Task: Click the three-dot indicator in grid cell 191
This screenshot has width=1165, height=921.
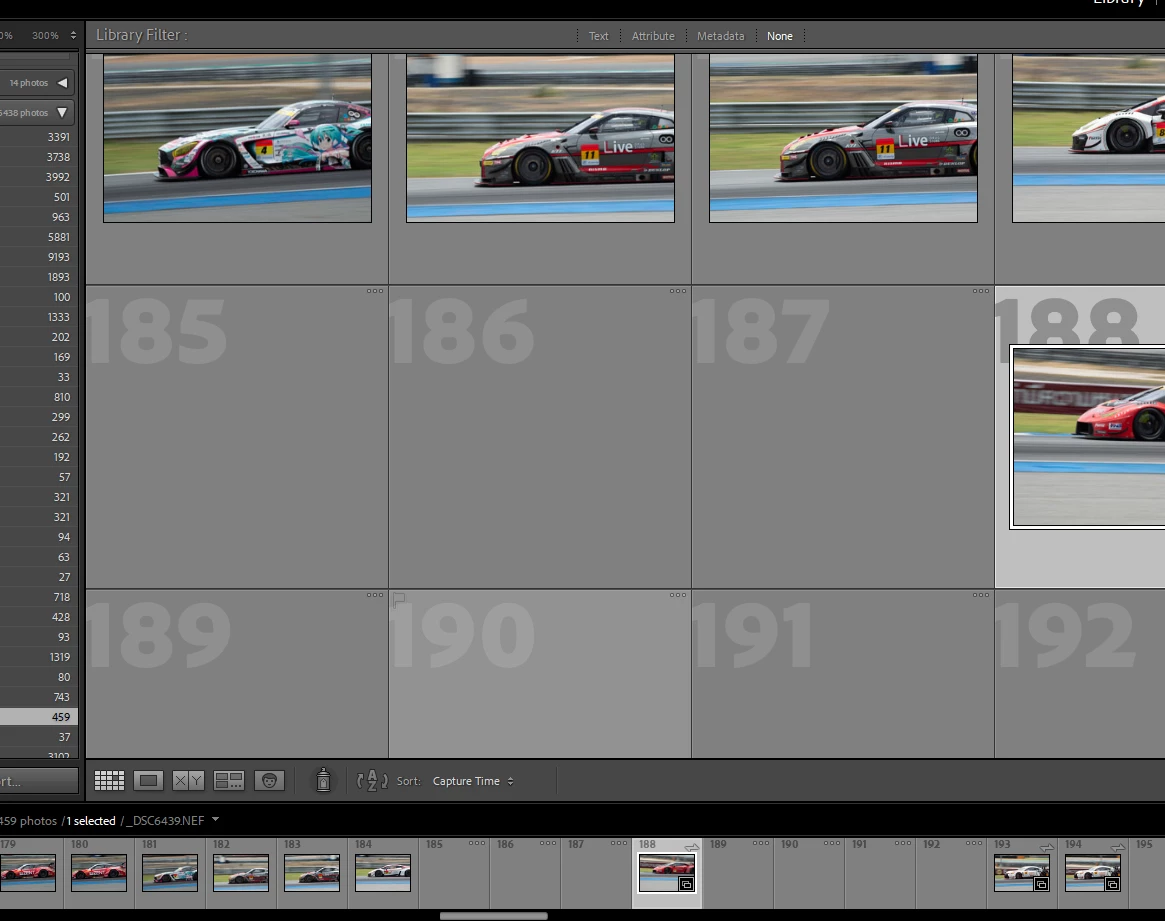Action: click(981, 595)
